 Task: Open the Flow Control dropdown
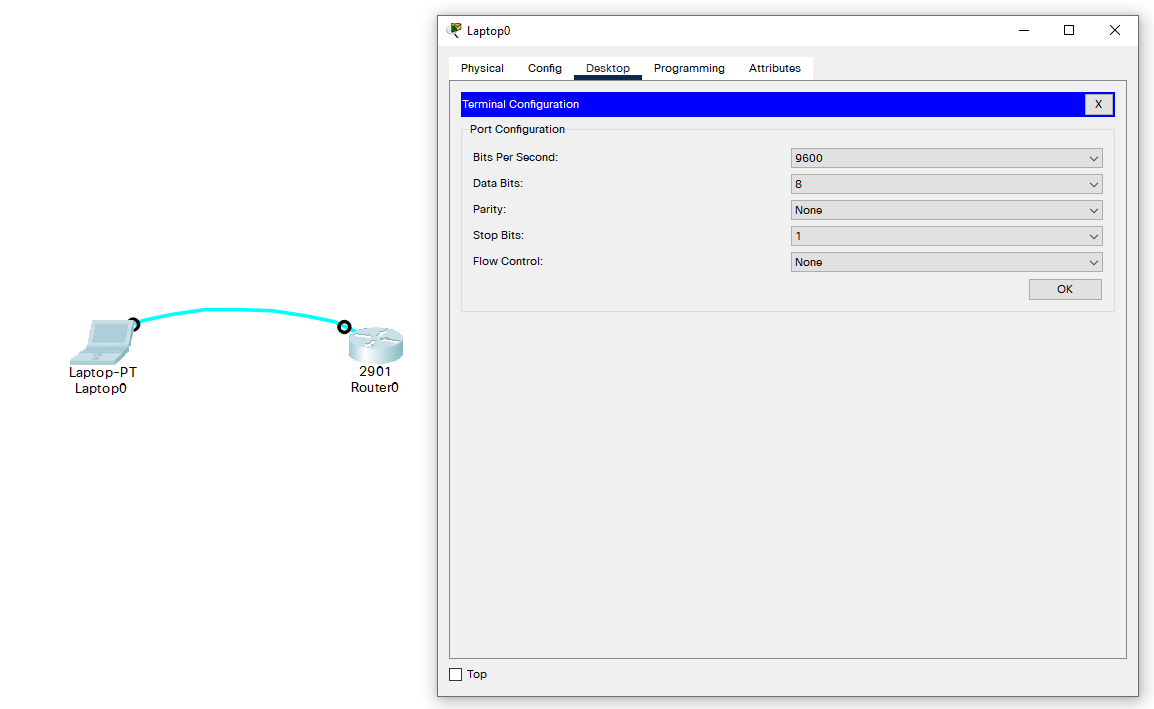(x=946, y=262)
